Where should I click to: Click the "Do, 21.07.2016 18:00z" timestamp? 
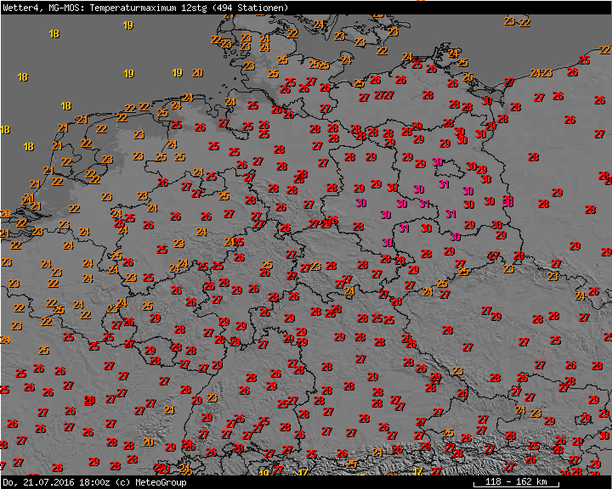56,482
